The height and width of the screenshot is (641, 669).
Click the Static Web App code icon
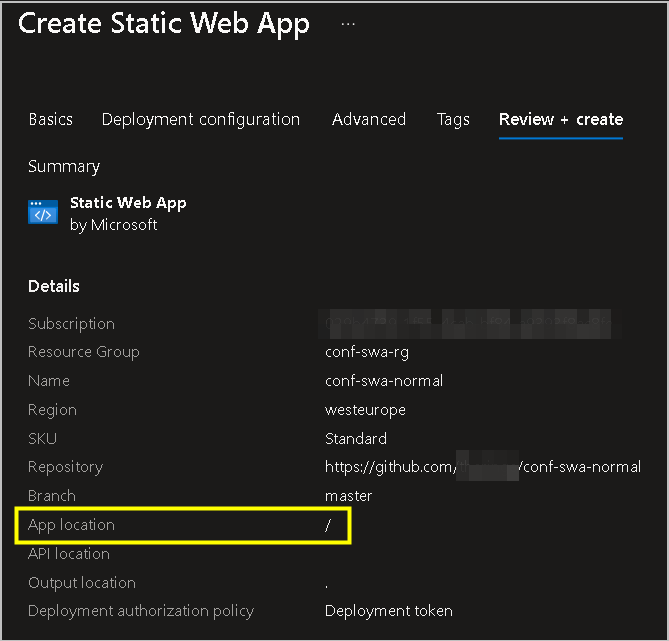coord(43,212)
